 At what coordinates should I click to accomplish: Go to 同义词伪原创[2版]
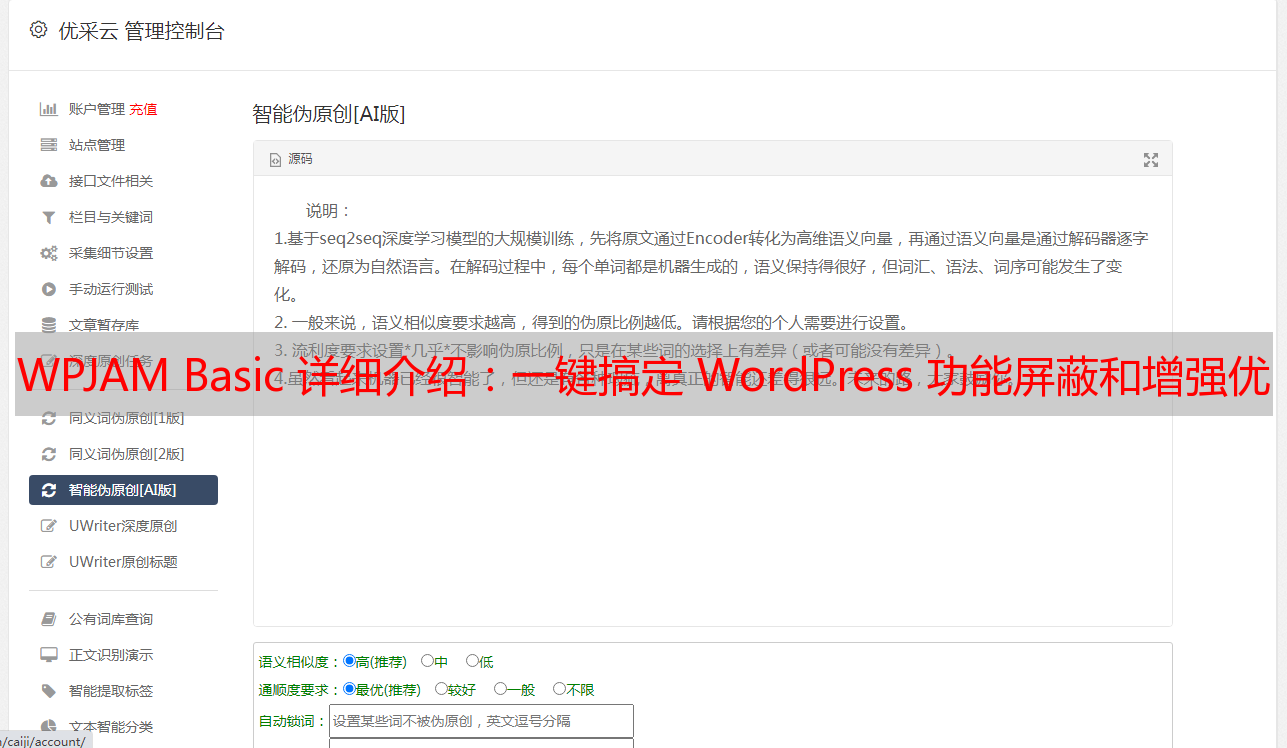[x=127, y=454]
